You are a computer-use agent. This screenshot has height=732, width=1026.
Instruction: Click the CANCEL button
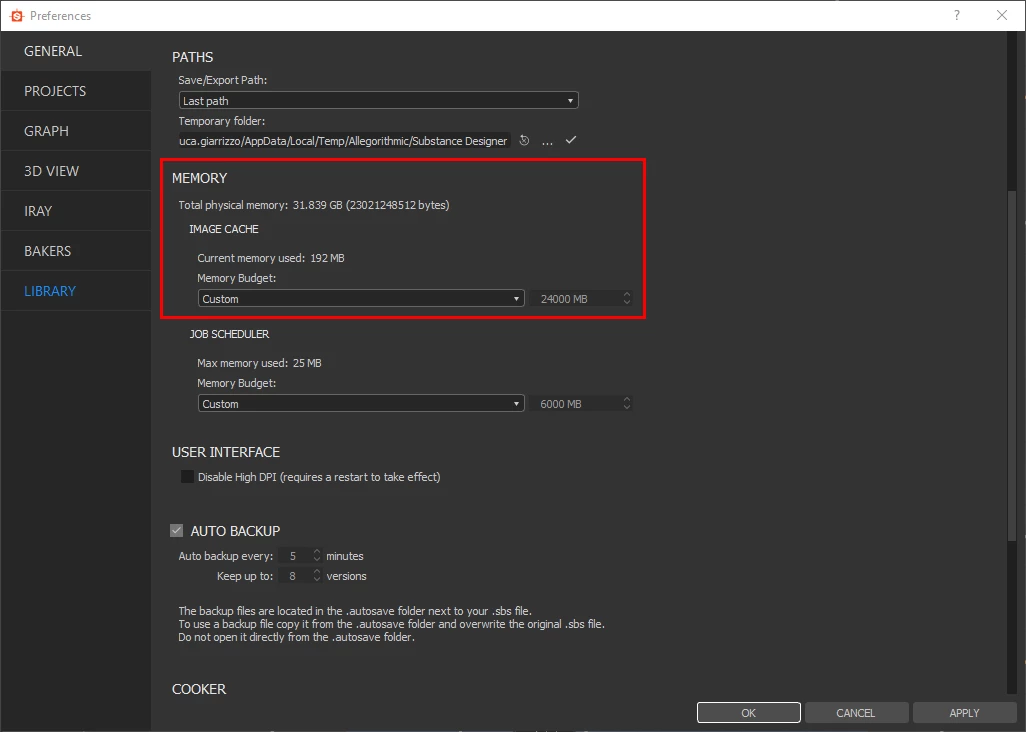click(x=856, y=712)
